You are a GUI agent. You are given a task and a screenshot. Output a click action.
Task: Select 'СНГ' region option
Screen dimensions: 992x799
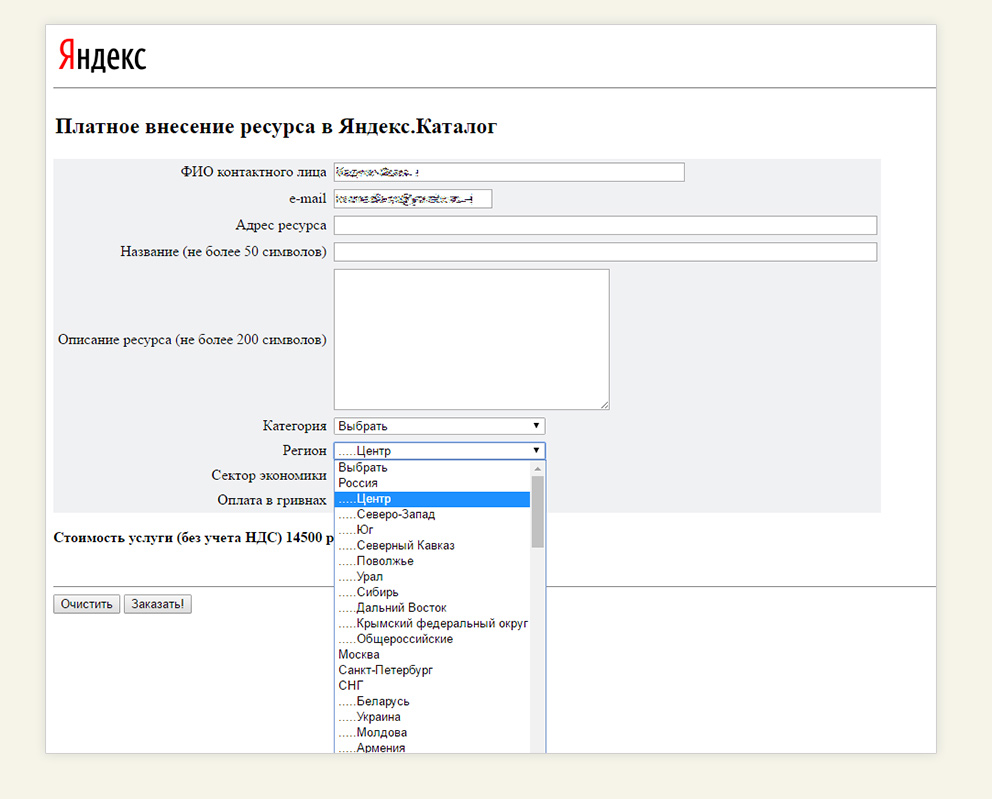tap(432, 686)
